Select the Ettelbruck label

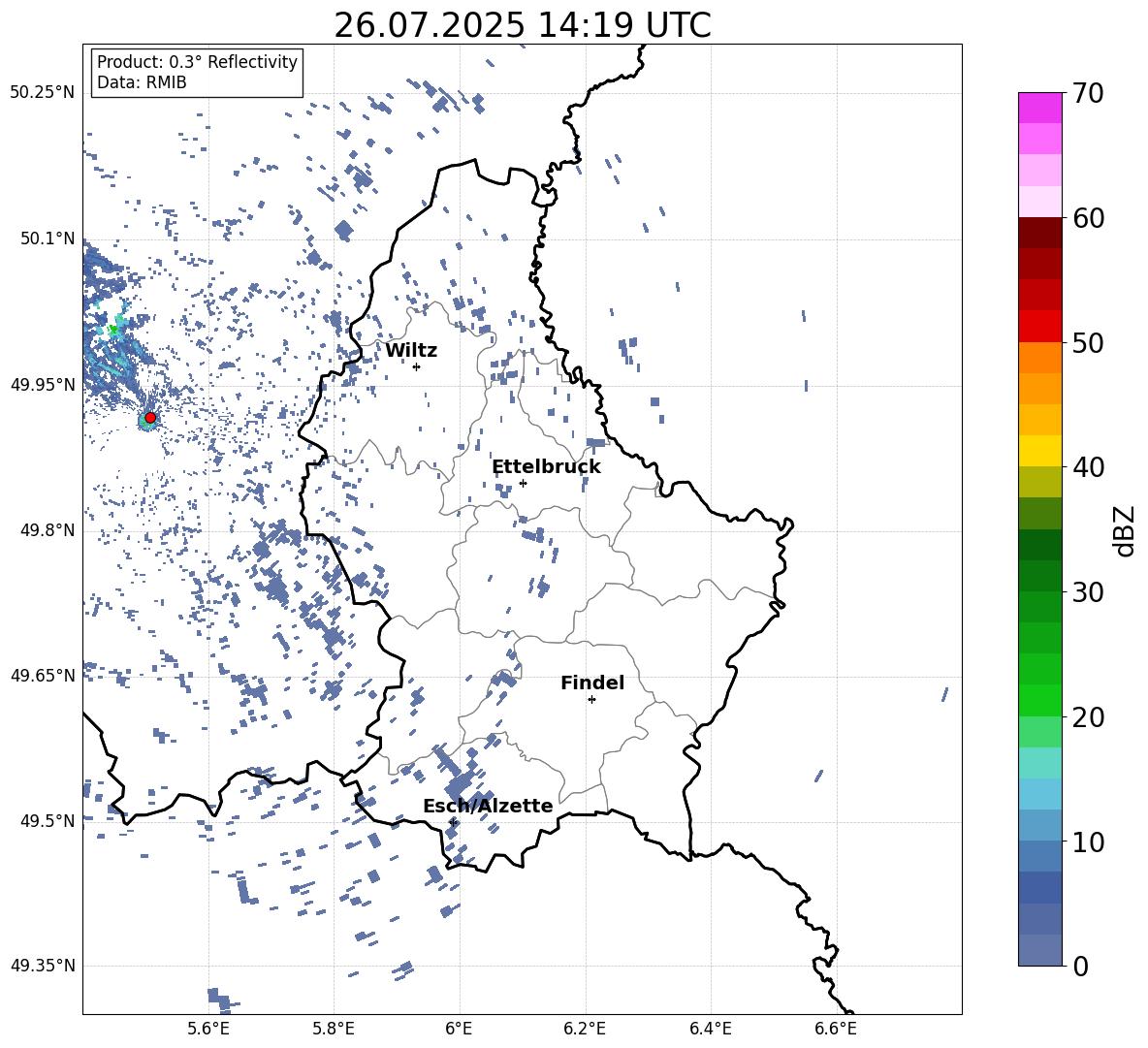(x=546, y=467)
